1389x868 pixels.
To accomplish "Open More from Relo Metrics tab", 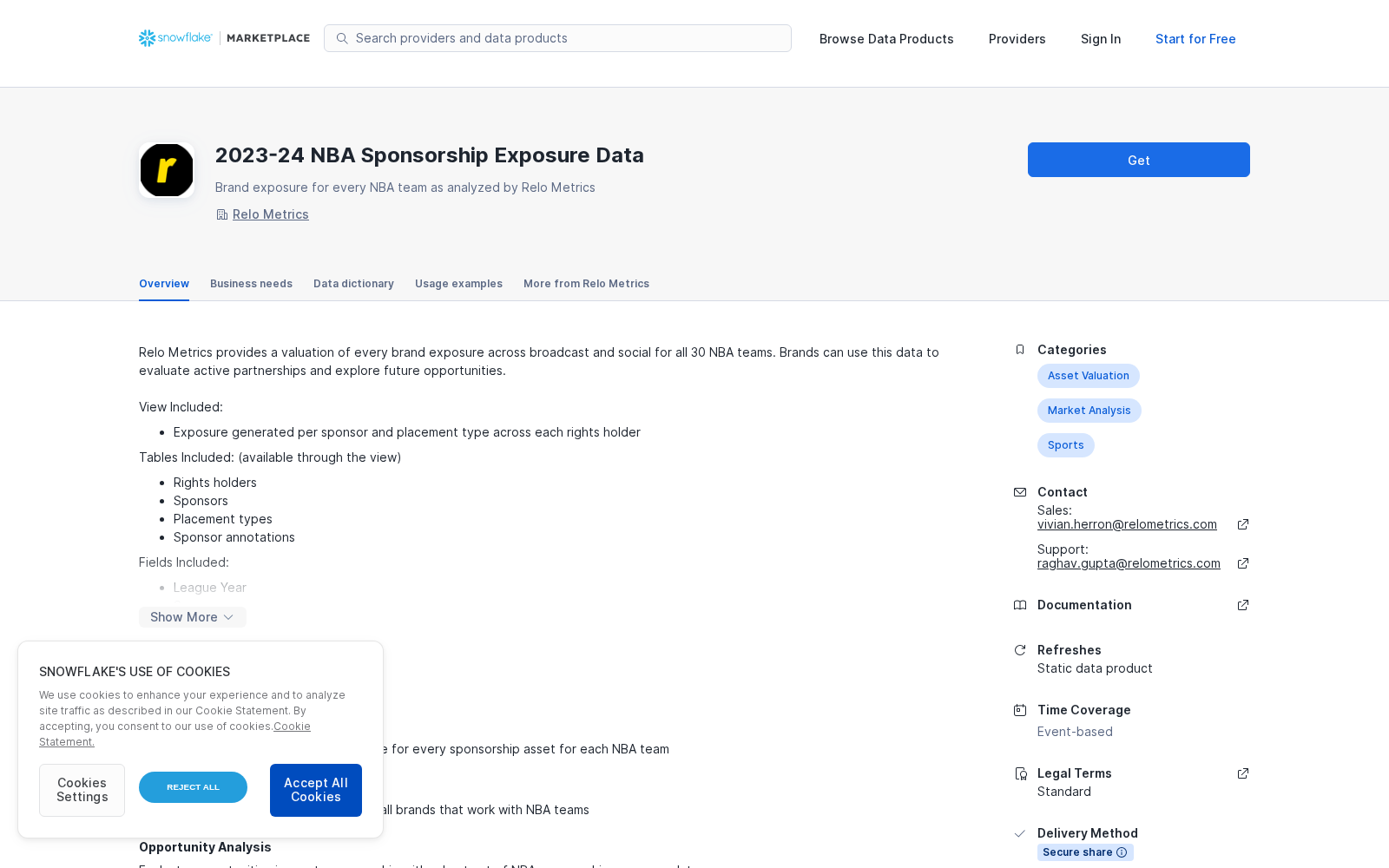I will coord(586,284).
